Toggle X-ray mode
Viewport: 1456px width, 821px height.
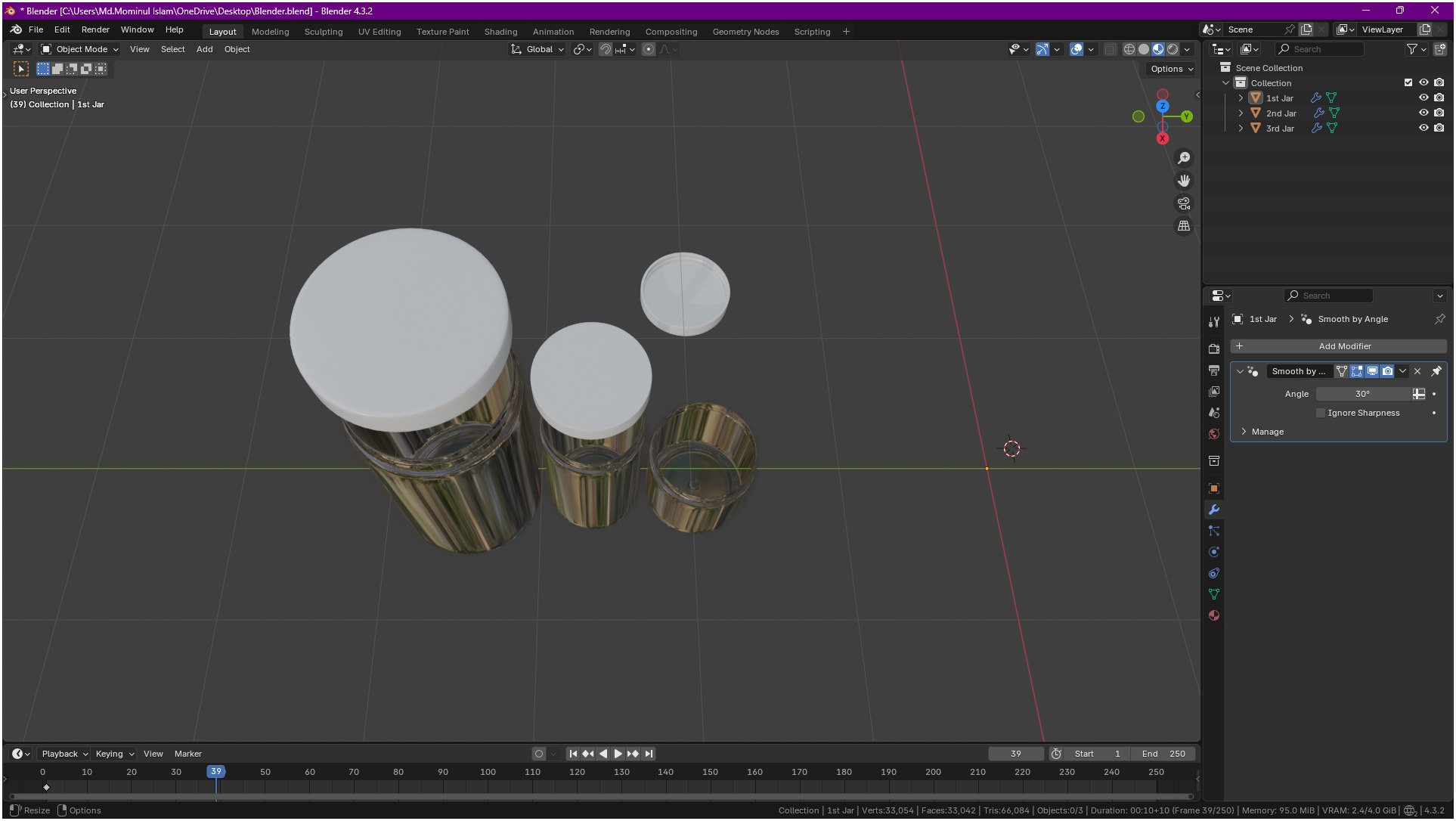point(1110,49)
